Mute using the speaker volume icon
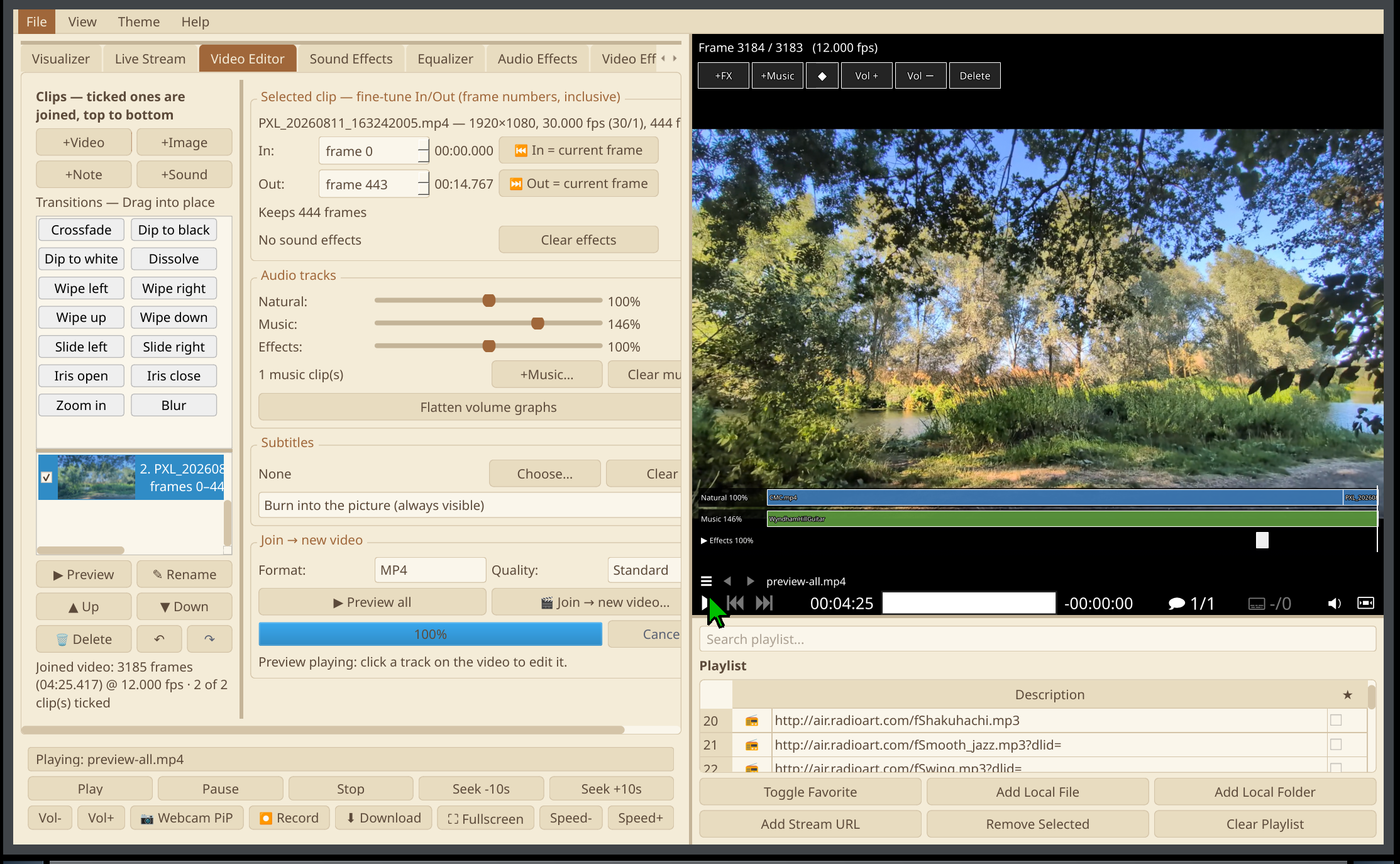Screen dimensions: 1400x864 click(1334, 604)
